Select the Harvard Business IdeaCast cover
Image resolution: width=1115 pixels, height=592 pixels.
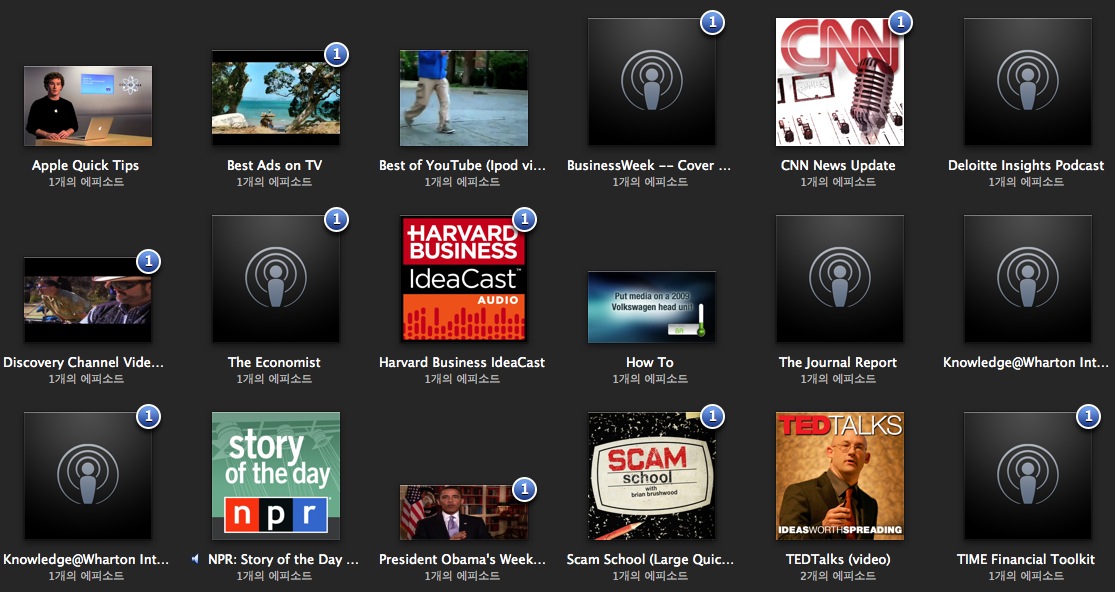click(463, 279)
